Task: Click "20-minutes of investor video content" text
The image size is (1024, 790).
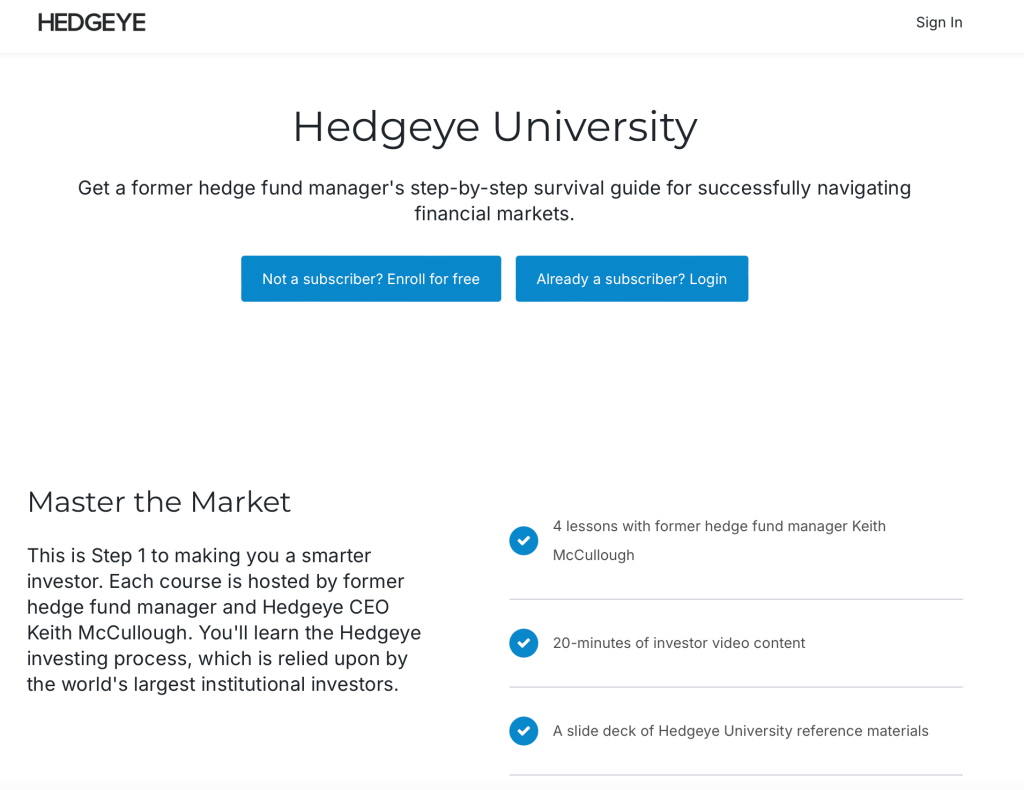Action: 678,643
